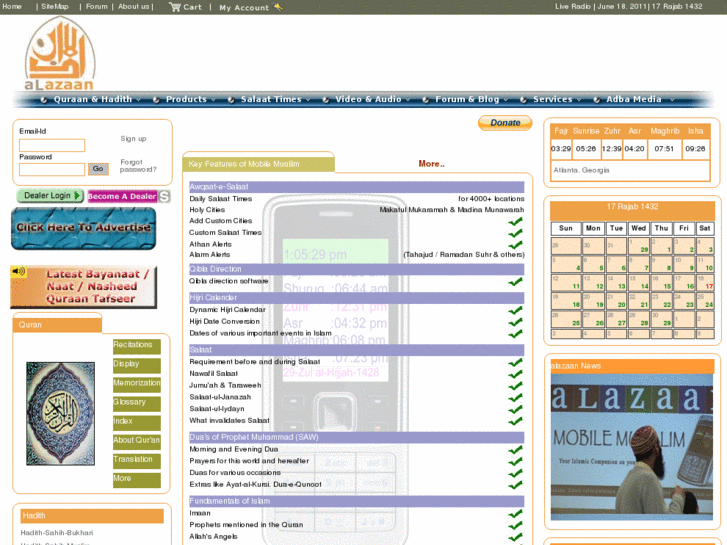Click the Go login button

pyautogui.click(x=98, y=169)
